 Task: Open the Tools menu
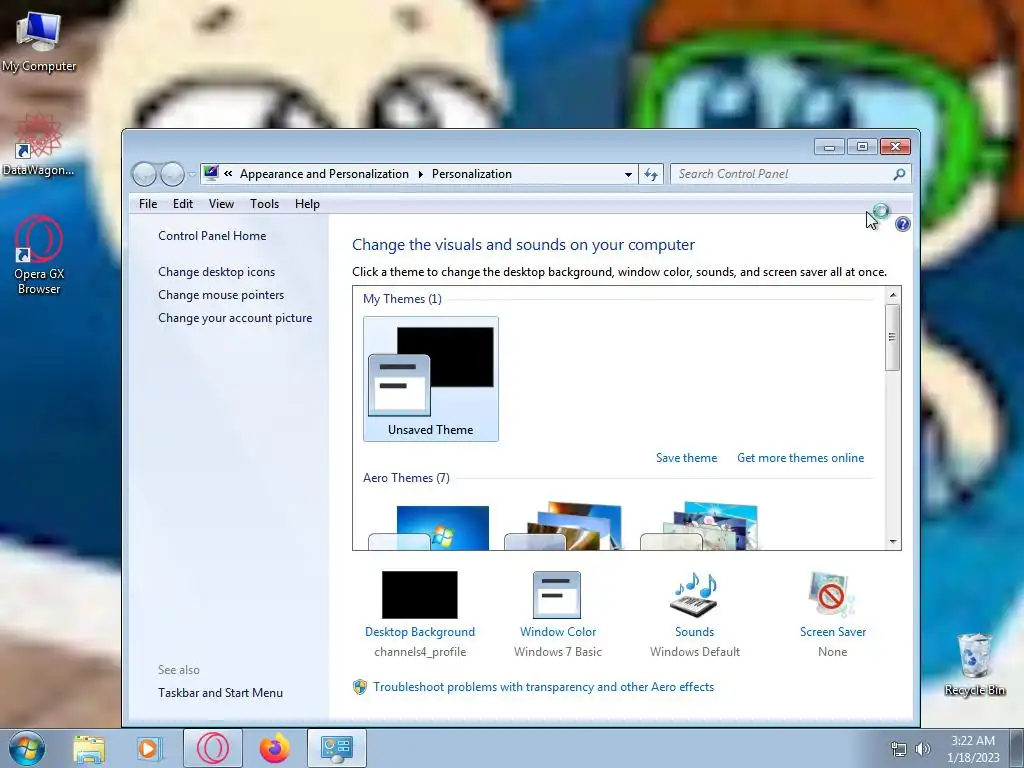[264, 204]
